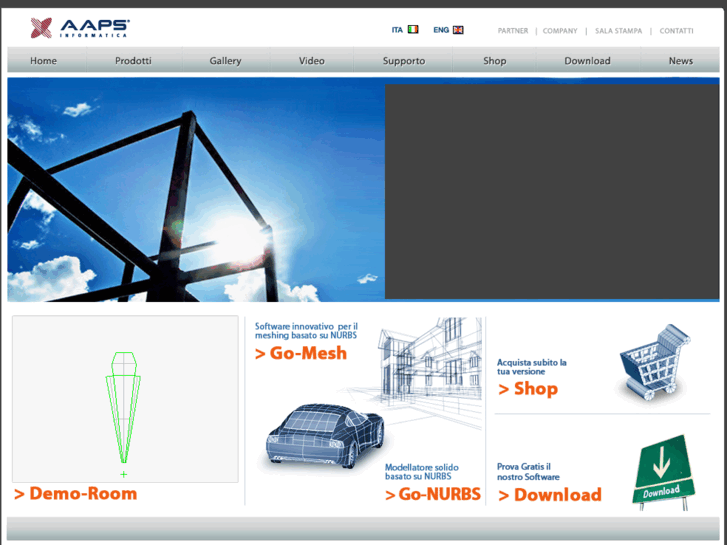Screen dimensions: 727x545
Task: Switch language via ITA text
Action: coord(397,30)
